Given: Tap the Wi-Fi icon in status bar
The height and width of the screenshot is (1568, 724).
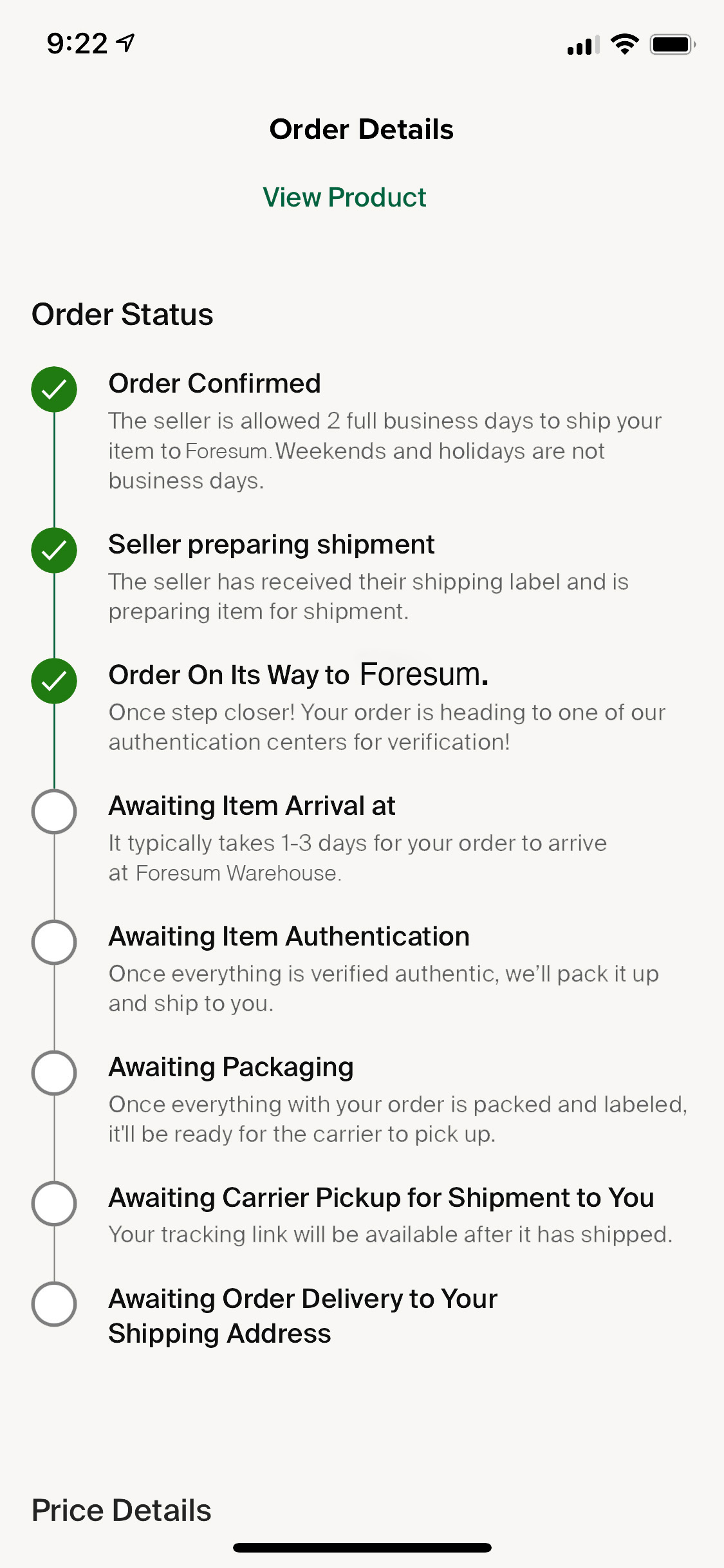Looking at the screenshot, I should 624,44.
